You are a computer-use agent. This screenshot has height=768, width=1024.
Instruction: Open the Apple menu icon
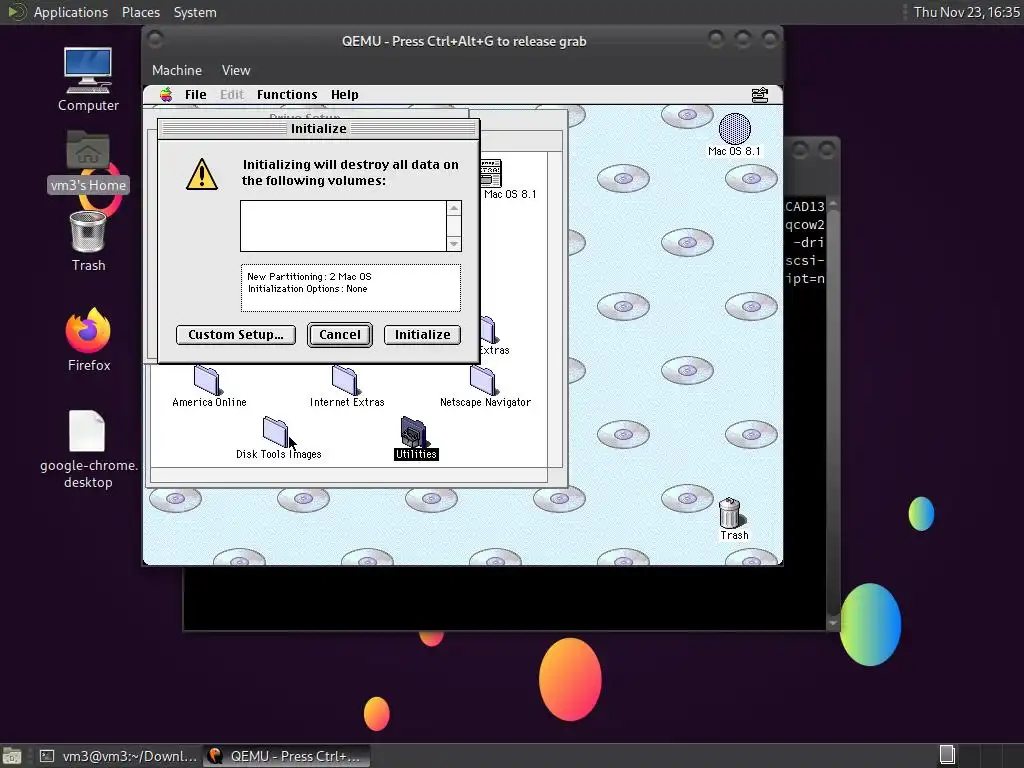pos(167,95)
